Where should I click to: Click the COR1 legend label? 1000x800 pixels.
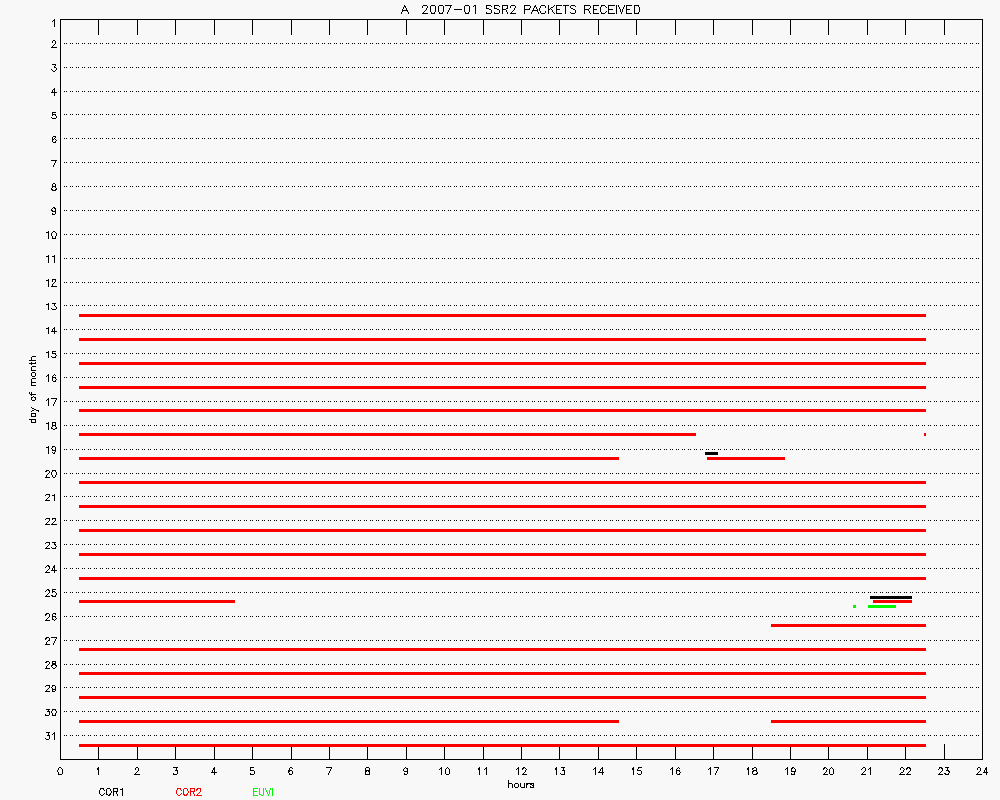(x=111, y=792)
